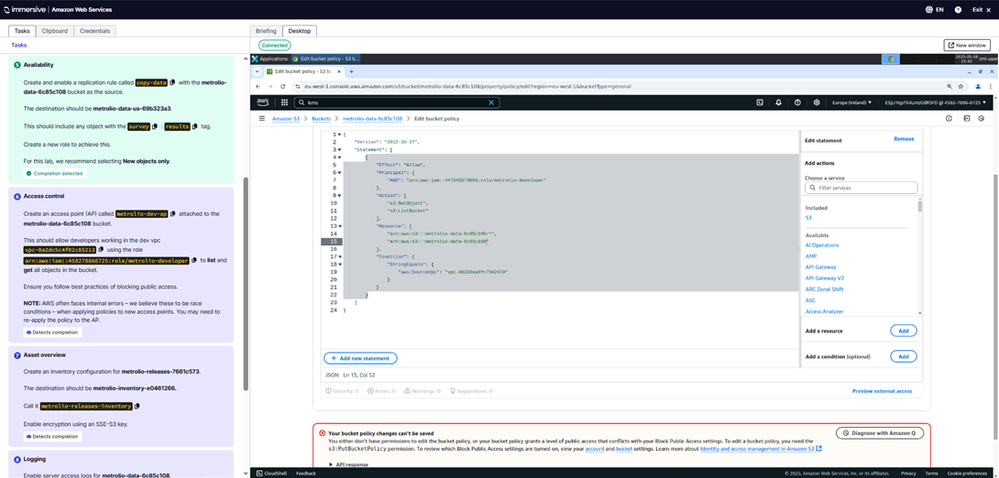Collapse the Resource fold on line 13

pyautogui.click(x=340, y=226)
